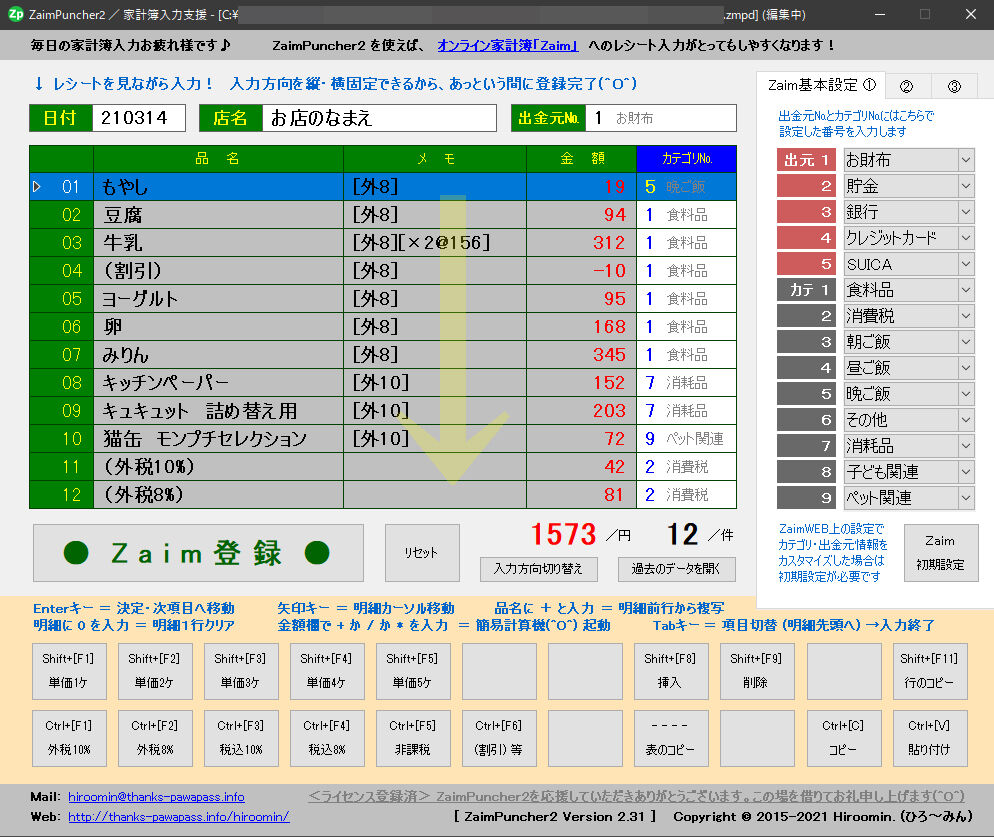This screenshot has height=837, width=994.
Task: Click the 表のコピー button
Action: [671, 738]
